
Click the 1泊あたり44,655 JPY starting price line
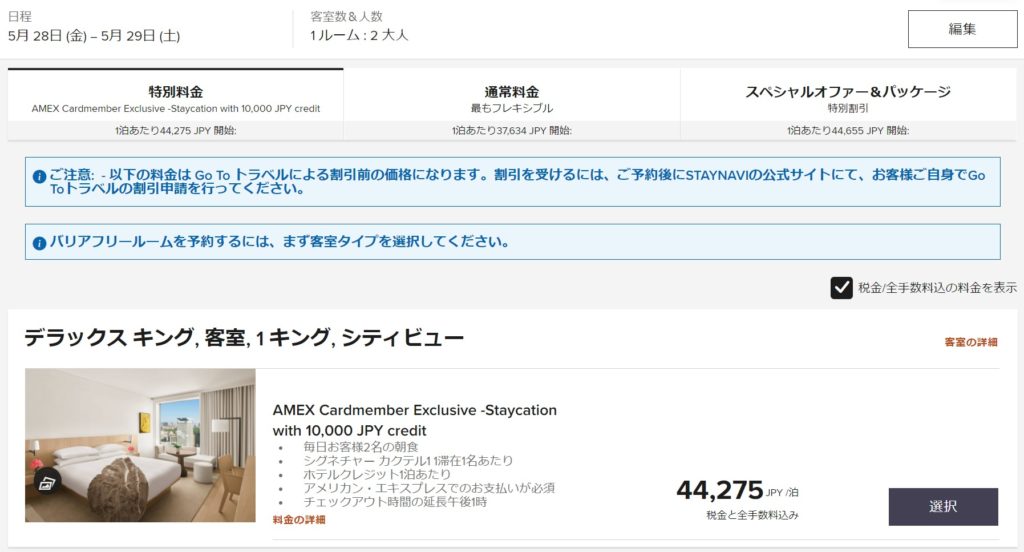(847, 130)
